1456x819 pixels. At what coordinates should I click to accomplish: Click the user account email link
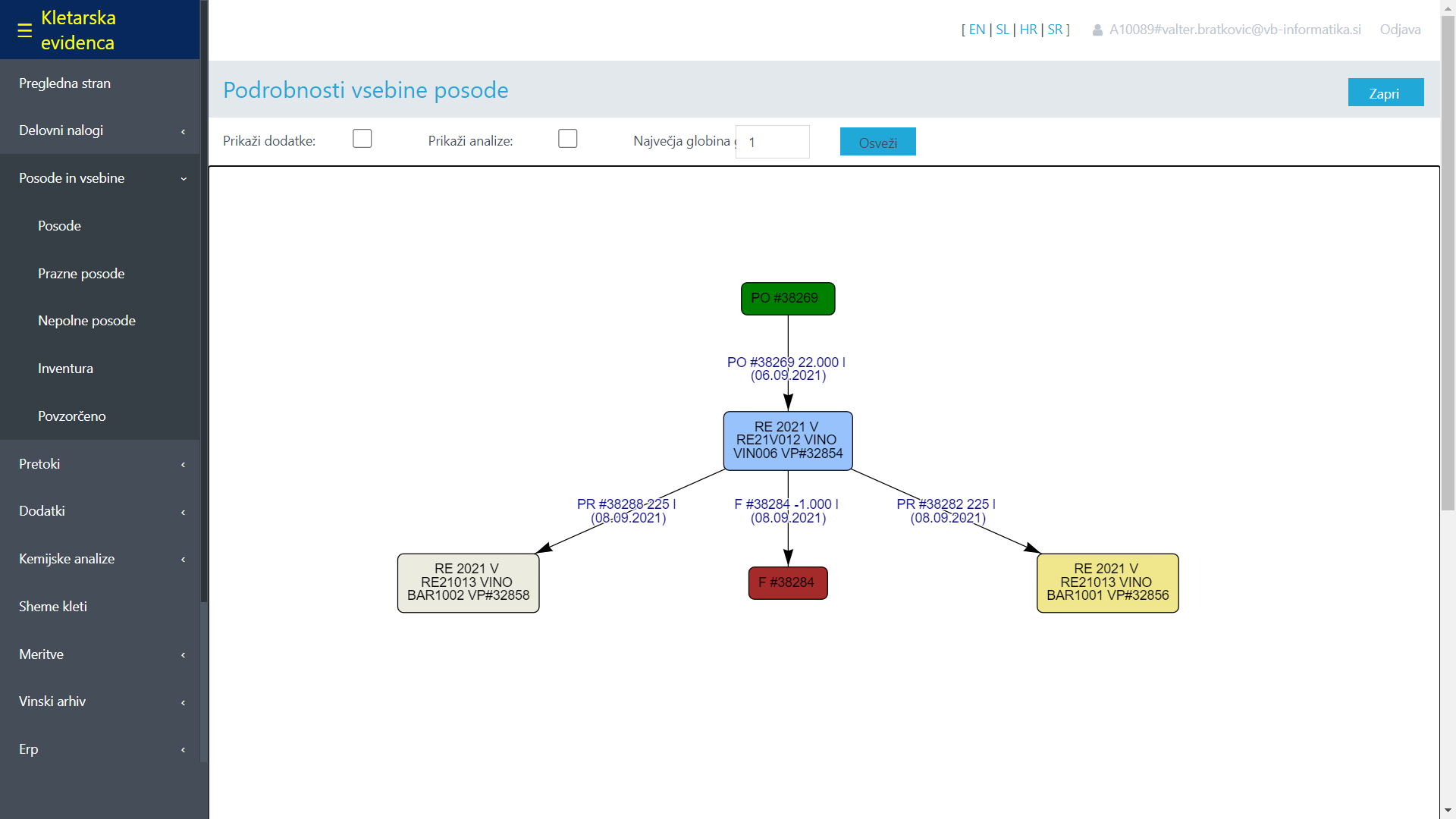(1235, 30)
